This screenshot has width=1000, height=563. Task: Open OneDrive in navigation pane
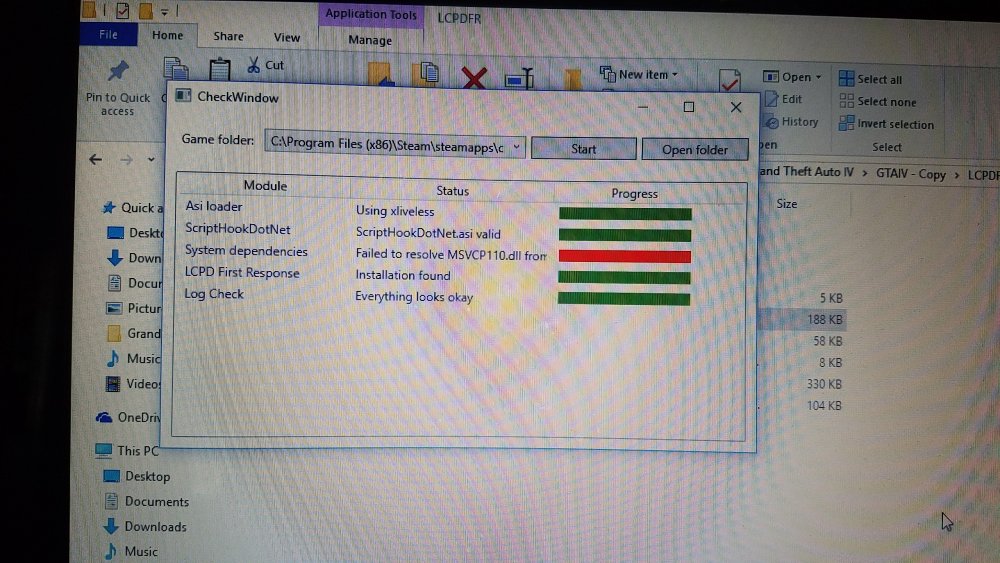tap(128, 417)
